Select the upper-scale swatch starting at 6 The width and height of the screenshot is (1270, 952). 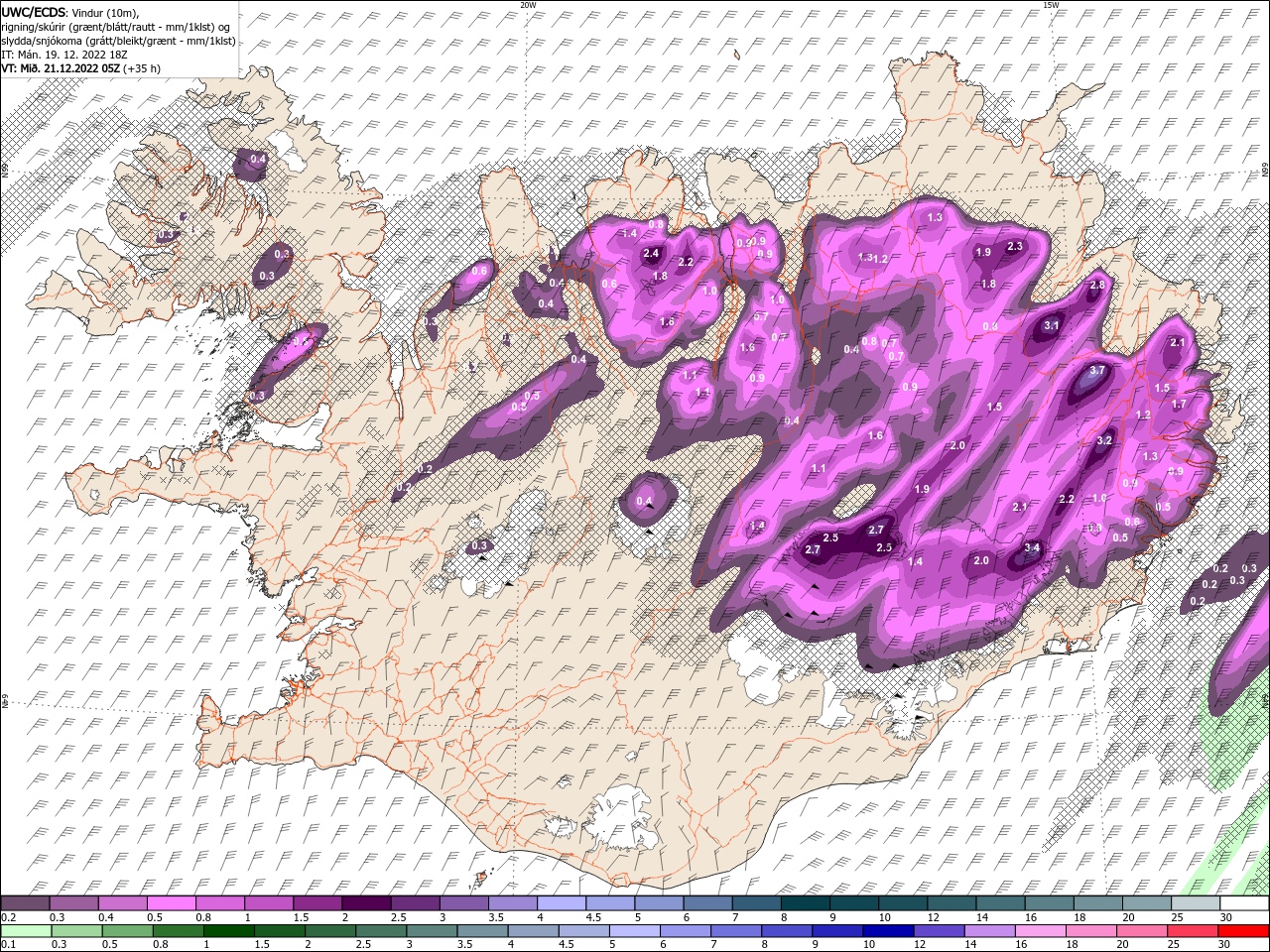pyautogui.click(x=706, y=903)
